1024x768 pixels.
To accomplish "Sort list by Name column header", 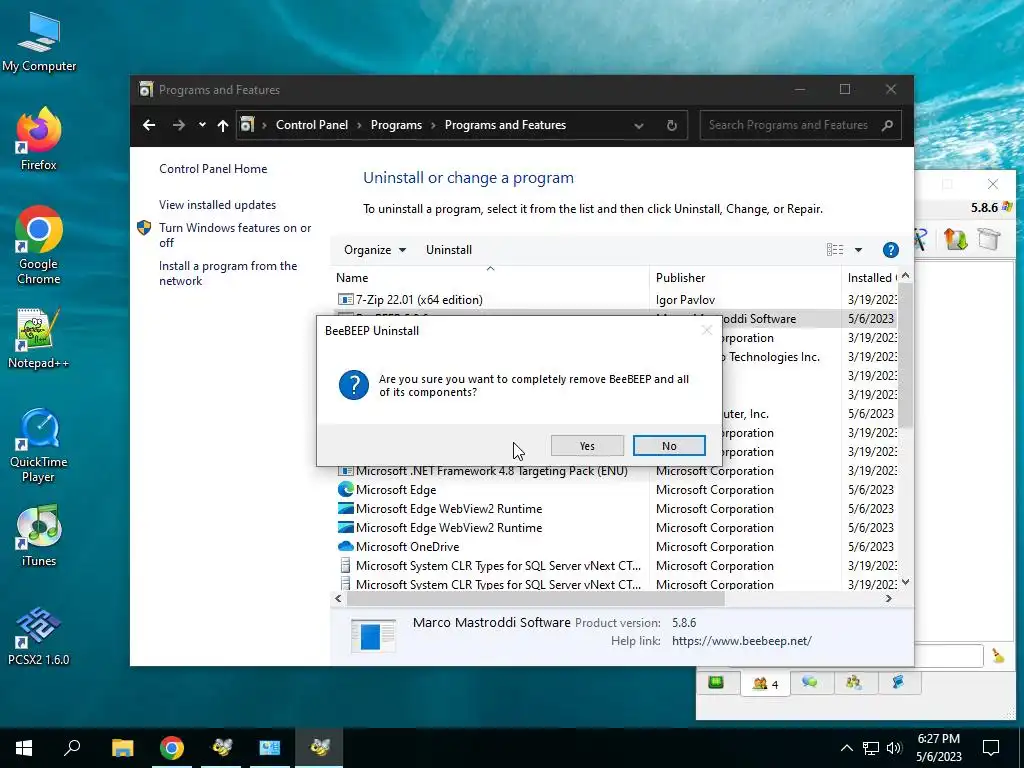I will (490, 278).
